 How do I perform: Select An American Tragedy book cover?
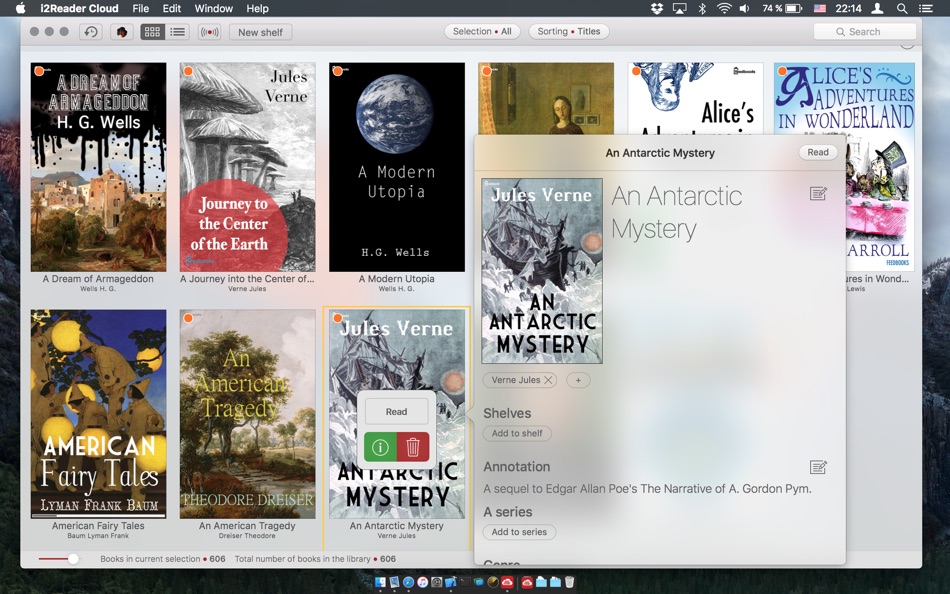click(247, 414)
